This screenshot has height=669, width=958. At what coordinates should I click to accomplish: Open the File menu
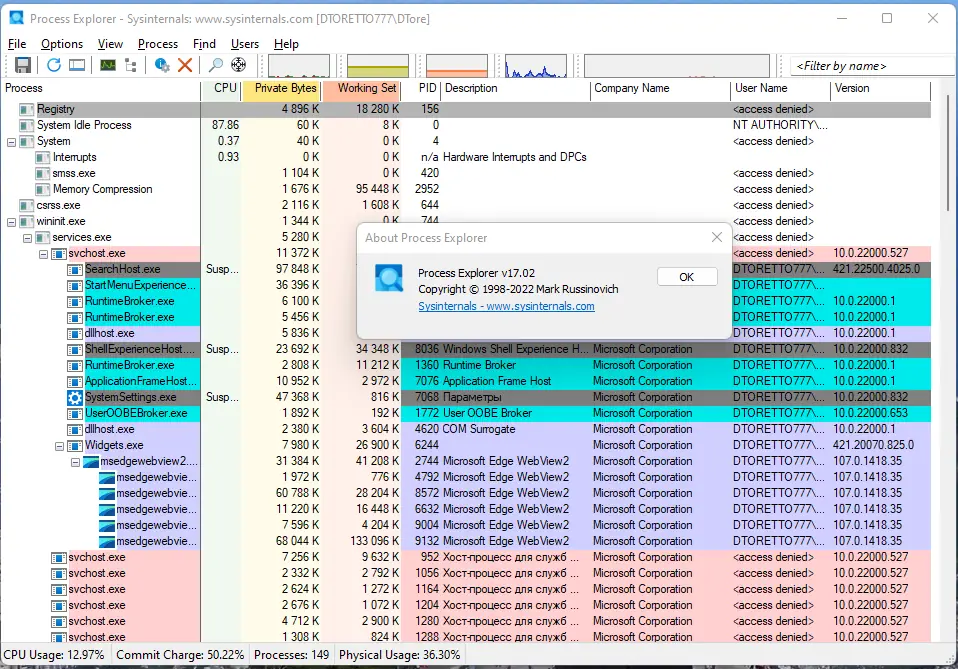click(x=16, y=44)
